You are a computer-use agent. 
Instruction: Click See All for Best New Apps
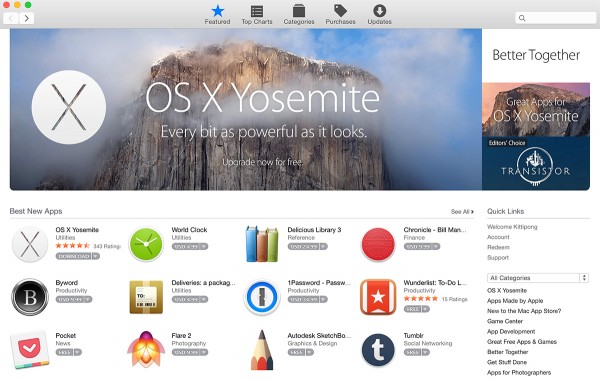[x=462, y=212]
